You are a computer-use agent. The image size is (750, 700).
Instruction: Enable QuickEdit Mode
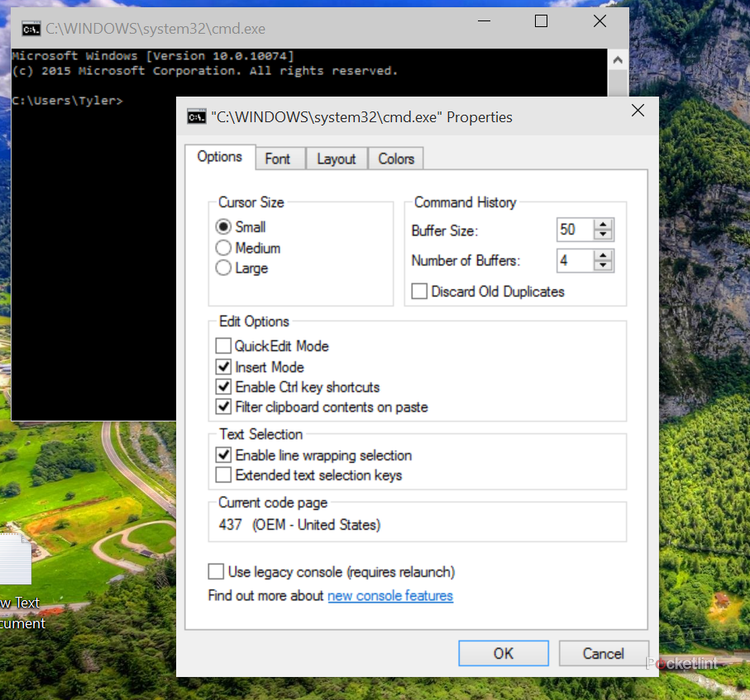coord(223,346)
